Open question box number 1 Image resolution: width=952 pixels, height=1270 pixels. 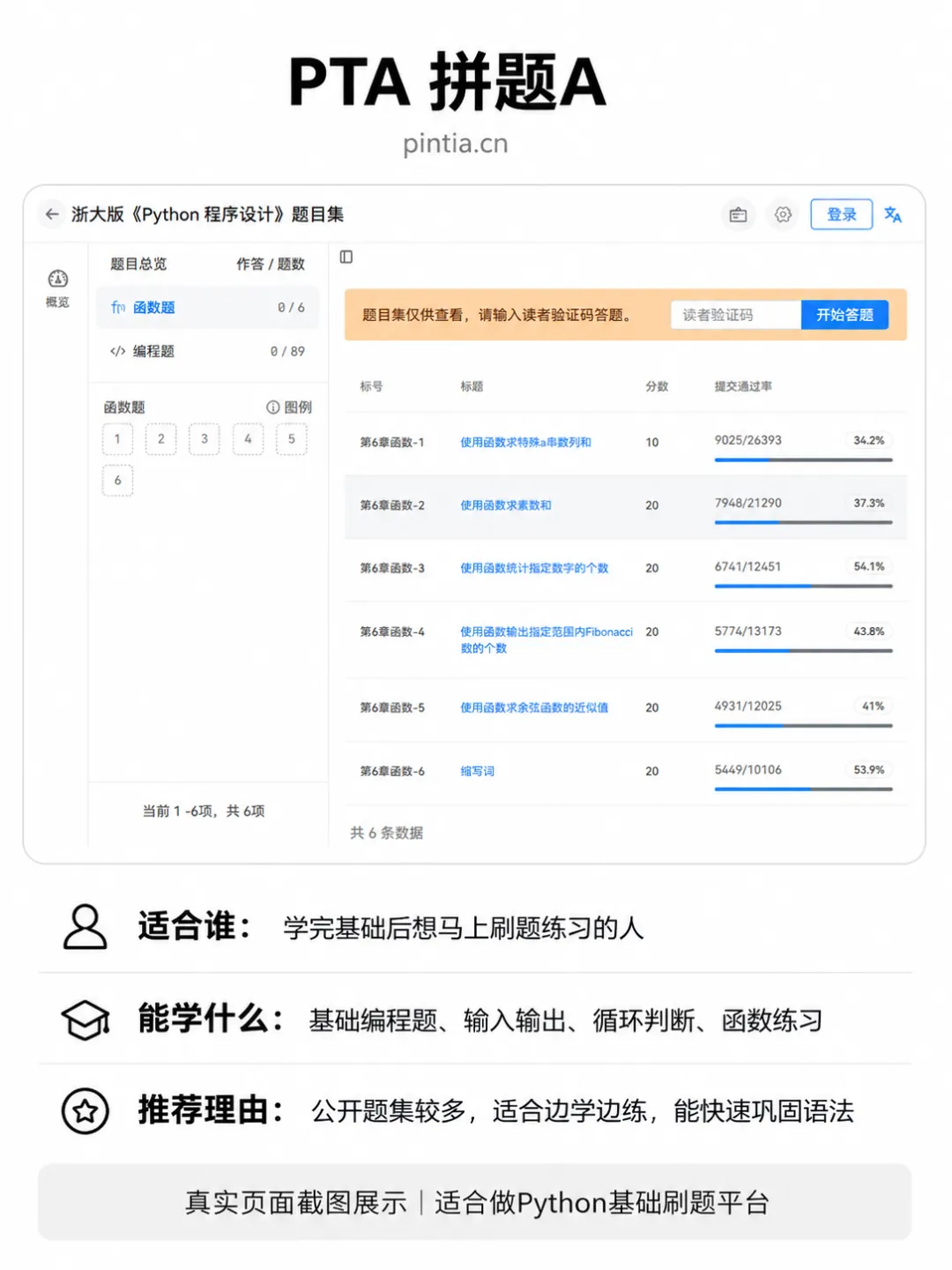[x=117, y=439]
